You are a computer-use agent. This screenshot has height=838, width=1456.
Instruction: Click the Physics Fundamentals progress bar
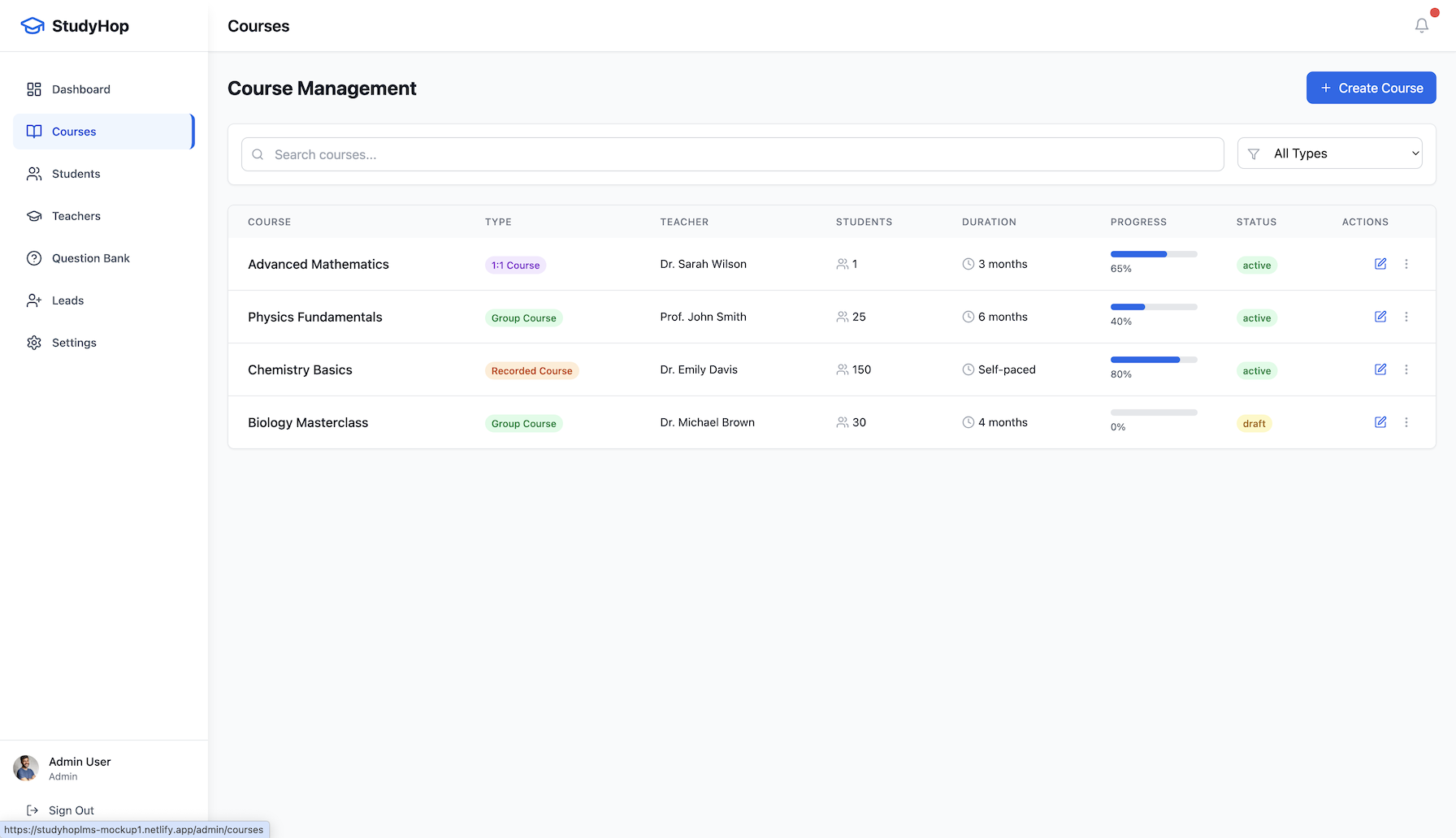pos(1153,307)
